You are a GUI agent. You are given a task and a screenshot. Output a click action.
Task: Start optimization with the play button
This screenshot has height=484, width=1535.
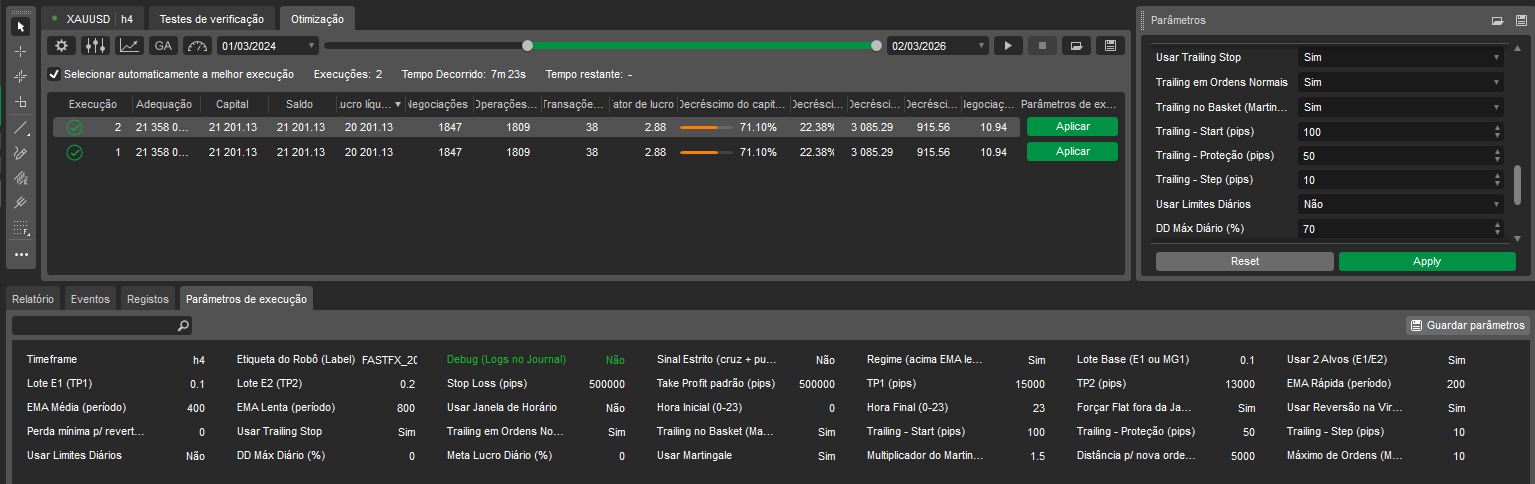(1009, 46)
